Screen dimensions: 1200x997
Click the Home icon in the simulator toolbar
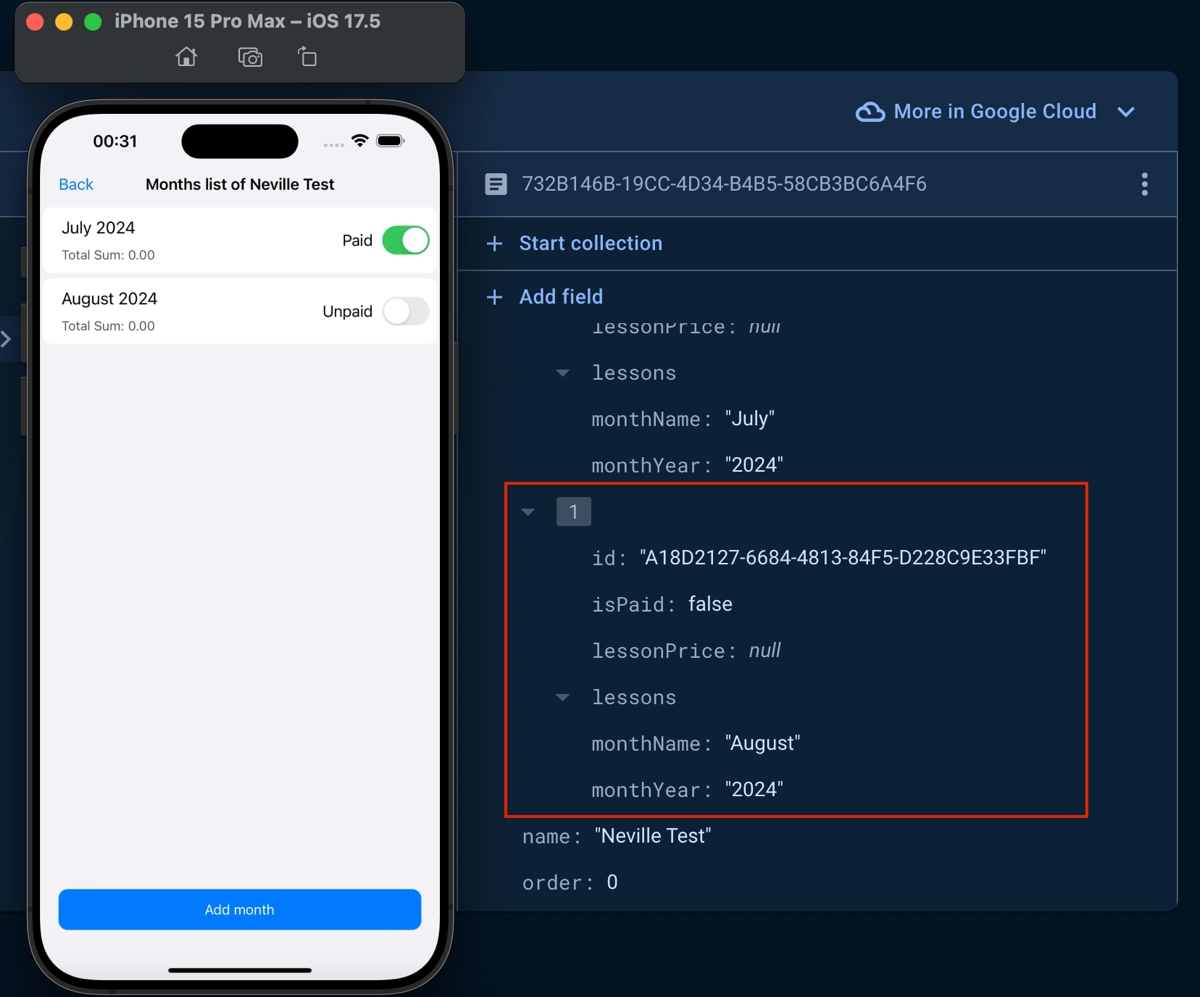[x=186, y=57]
